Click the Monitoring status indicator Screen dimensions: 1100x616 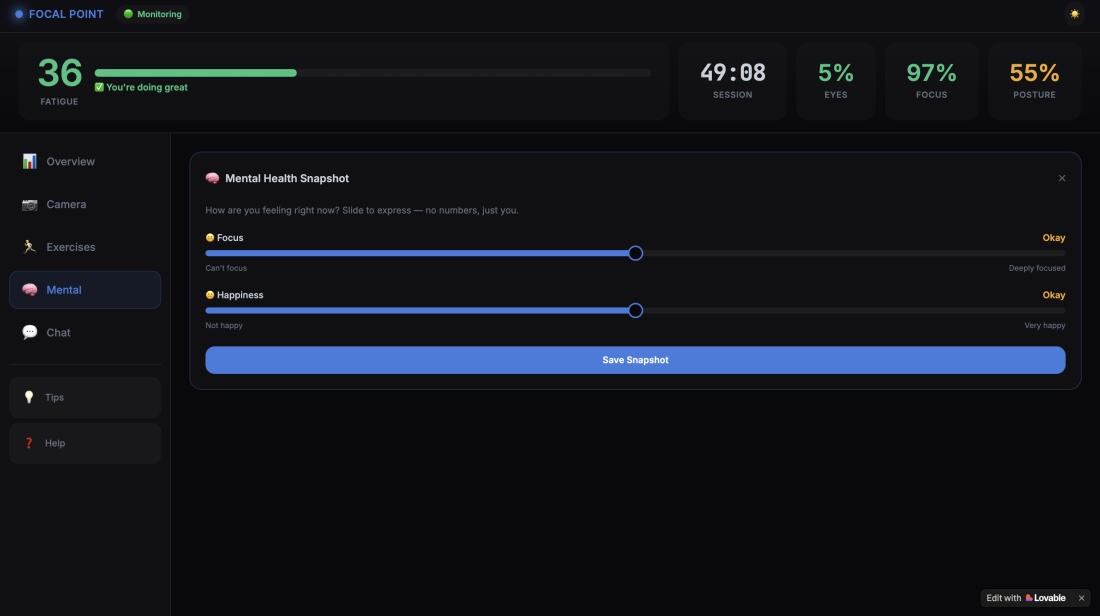pyautogui.click(x=153, y=14)
